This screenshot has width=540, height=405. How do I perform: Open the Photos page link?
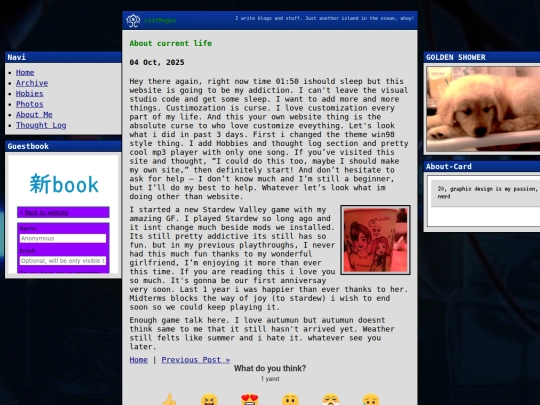click(30, 104)
